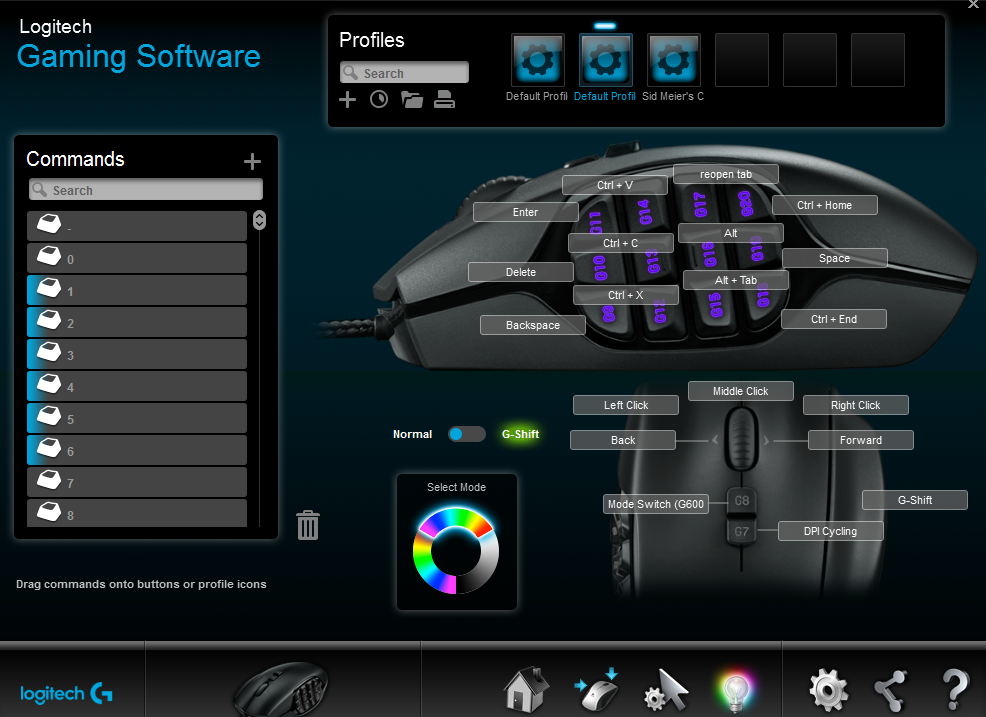This screenshot has width=986, height=717.
Task: Click the Delete assignment label
Action: [521, 272]
